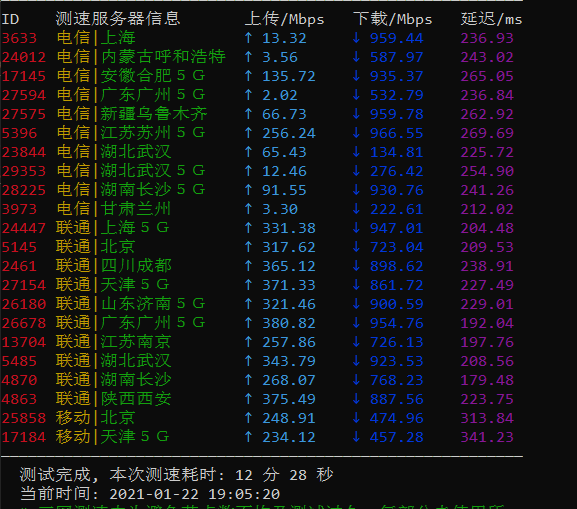Click the 内蒙古呼和浩特 server name
The width and height of the screenshot is (577, 509).
[x=163, y=57]
